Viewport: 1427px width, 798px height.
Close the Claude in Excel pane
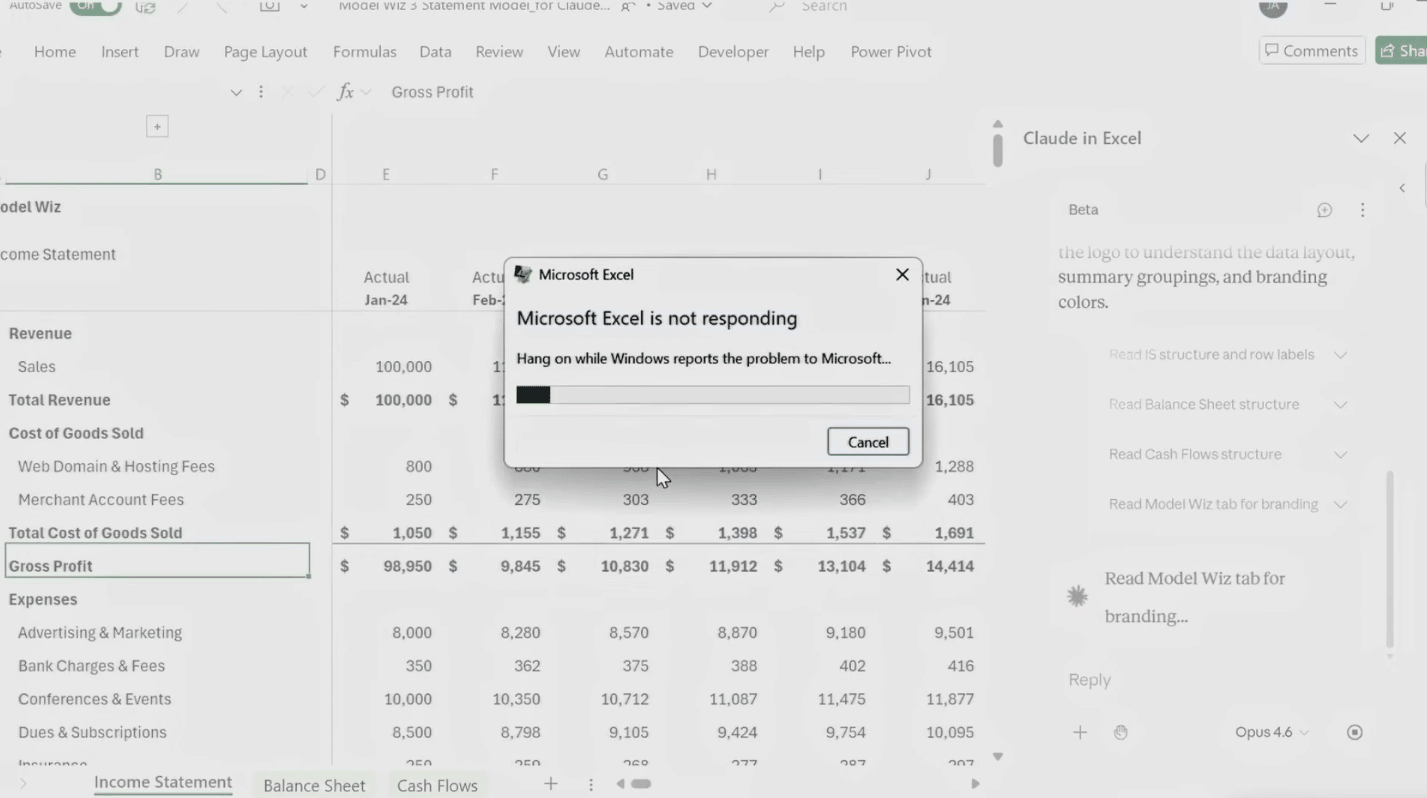coord(1400,138)
